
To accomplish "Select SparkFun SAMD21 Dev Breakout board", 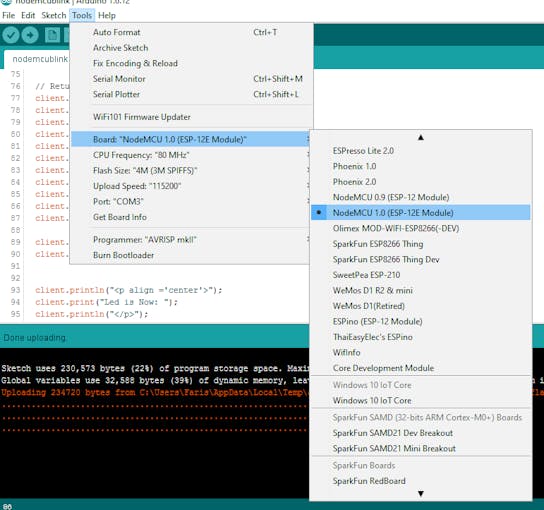I will click(420, 433).
